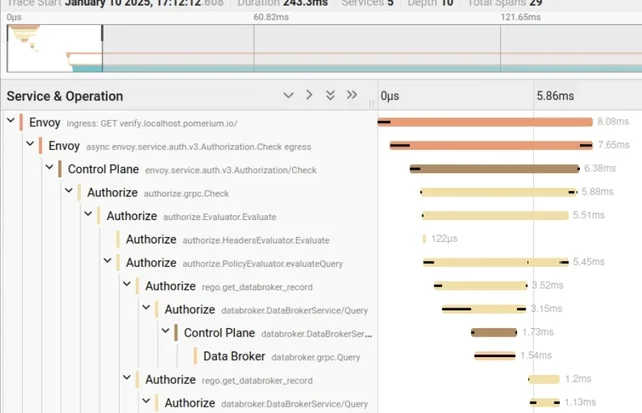Viewport: 642px width, 413px height.
Task: Collapse the last Authorize DataBrokerService/Query span
Action: point(146,401)
